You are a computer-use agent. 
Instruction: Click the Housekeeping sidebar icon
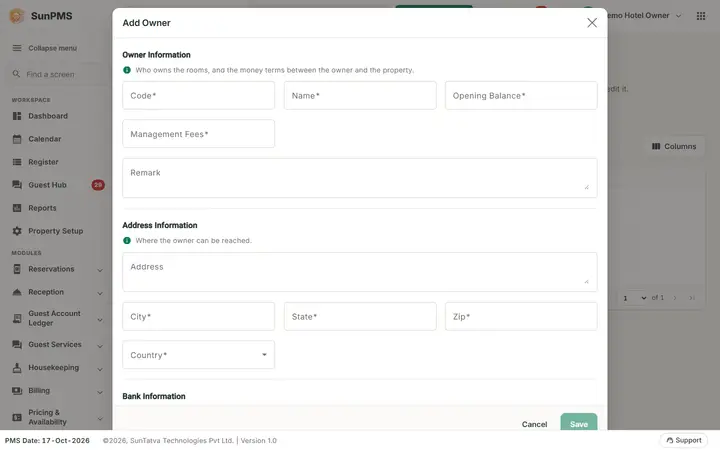(x=17, y=368)
